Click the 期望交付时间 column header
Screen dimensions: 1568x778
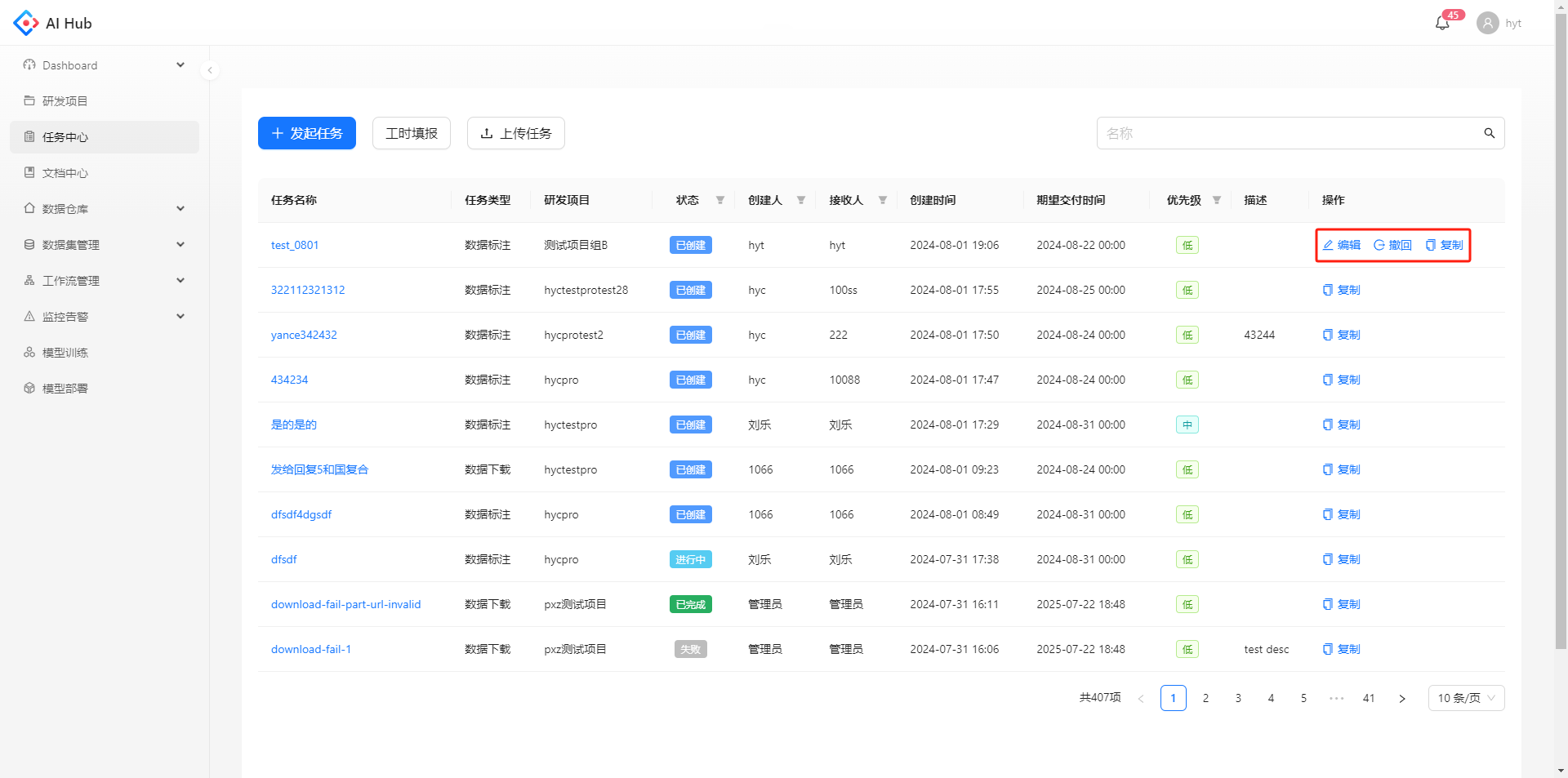[x=1071, y=200]
